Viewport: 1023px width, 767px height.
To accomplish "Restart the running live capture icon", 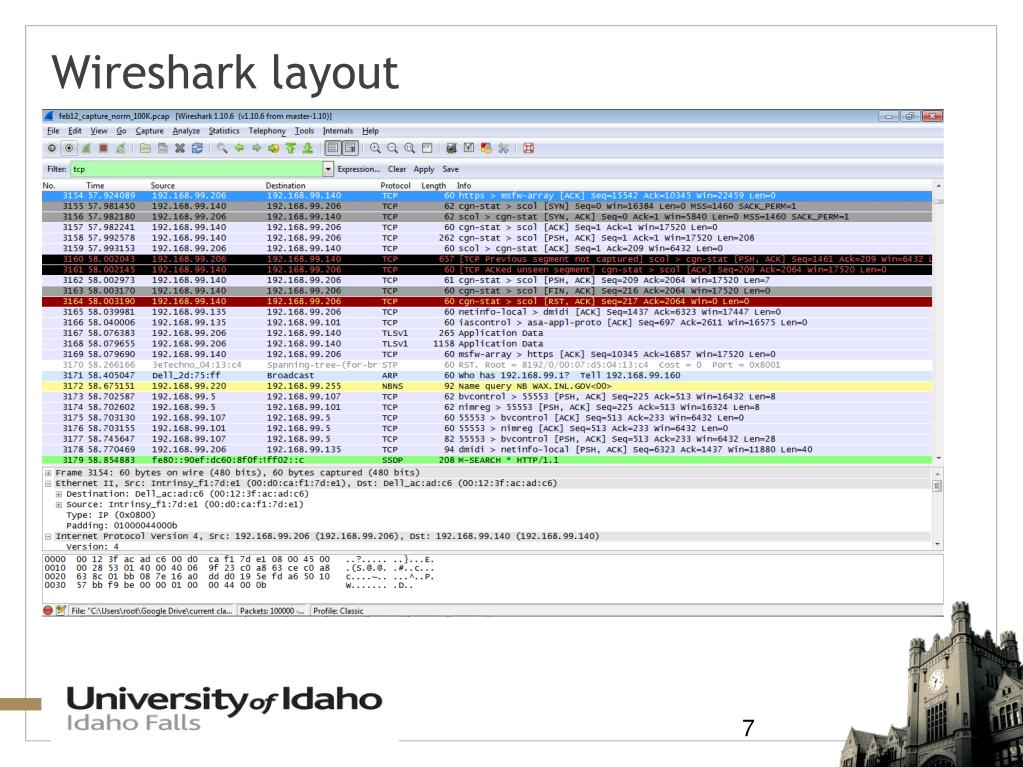I will (x=121, y=148).
